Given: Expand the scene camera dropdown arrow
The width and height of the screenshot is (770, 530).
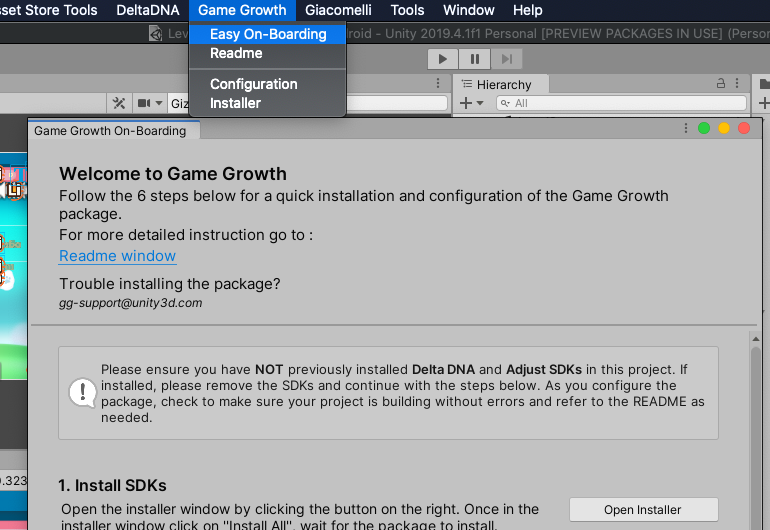Looking at the screenshot, I should 159,103.
